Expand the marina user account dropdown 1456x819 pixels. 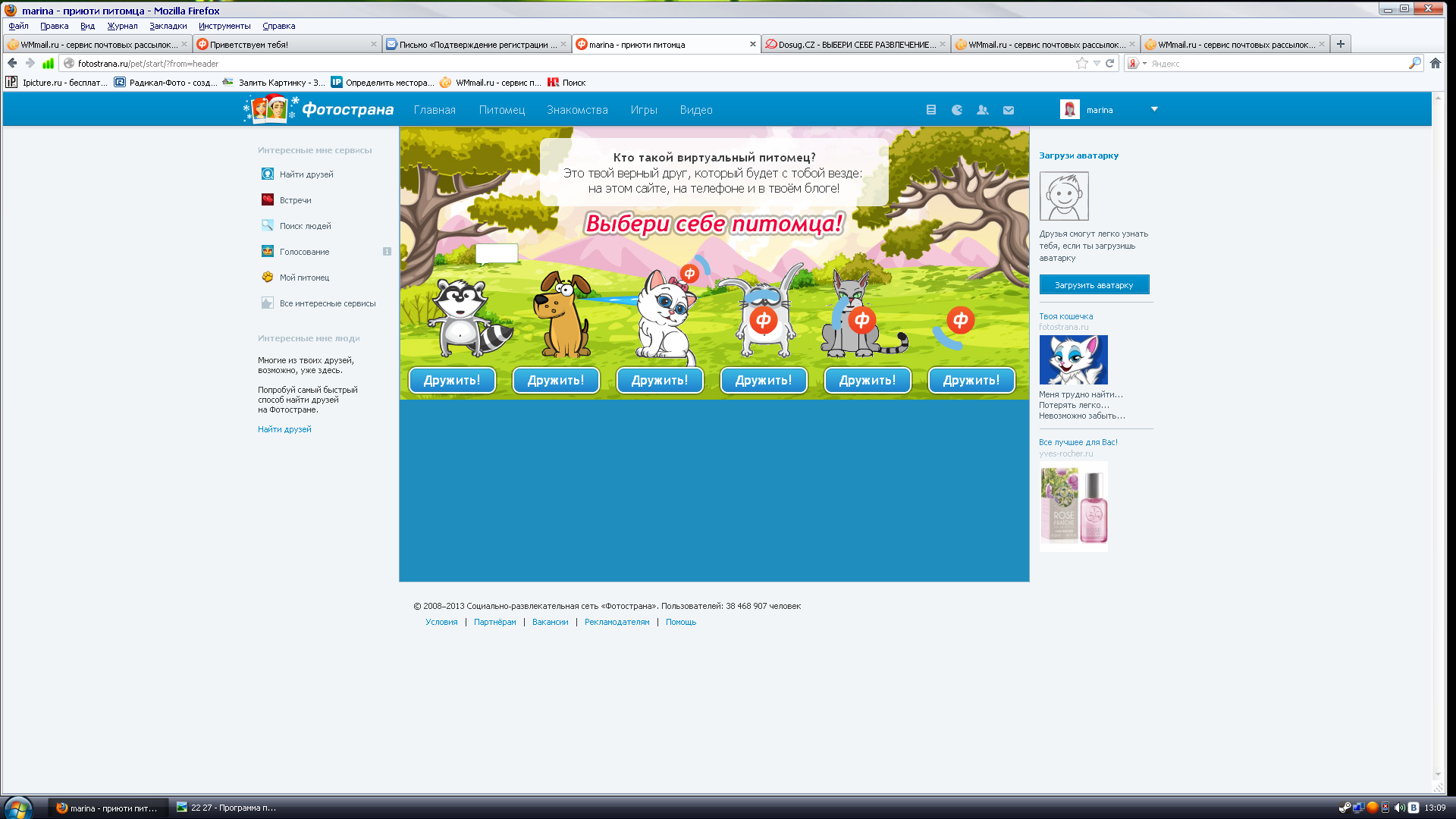[x=1154, y=109]
